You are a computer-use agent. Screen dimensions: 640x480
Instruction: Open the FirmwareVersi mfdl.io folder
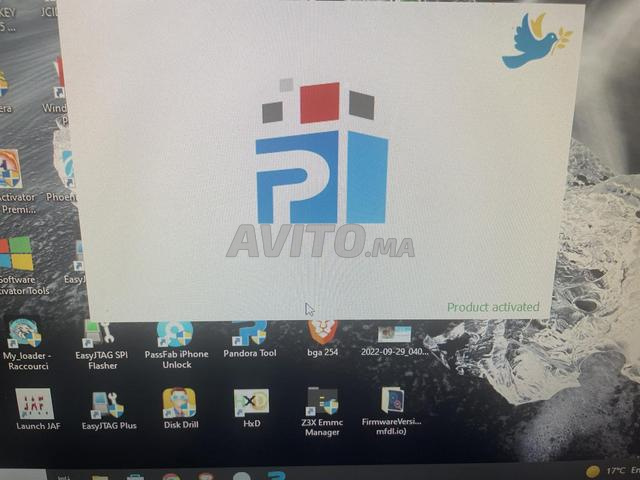pos(392,411)
